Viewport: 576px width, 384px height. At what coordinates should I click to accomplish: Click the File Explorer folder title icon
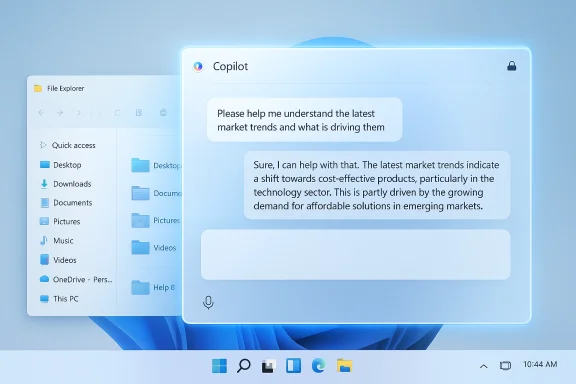point(38,88)
